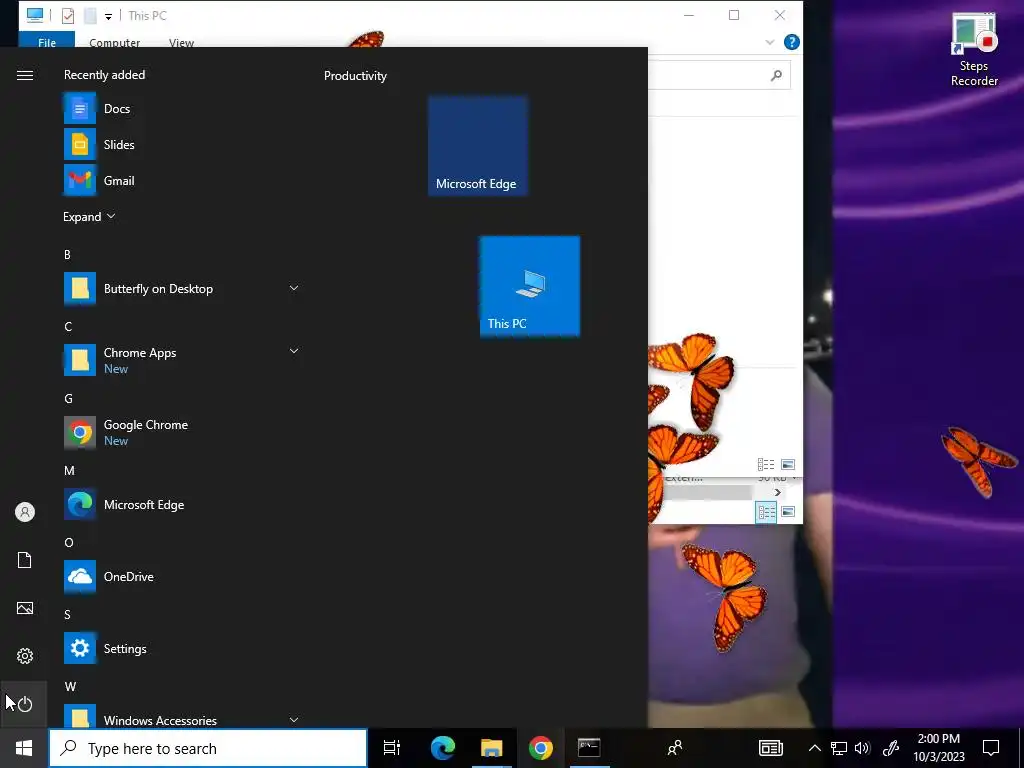Show hidden system tray icons
Screen dimensions: 1024x768
coord(814,748)
